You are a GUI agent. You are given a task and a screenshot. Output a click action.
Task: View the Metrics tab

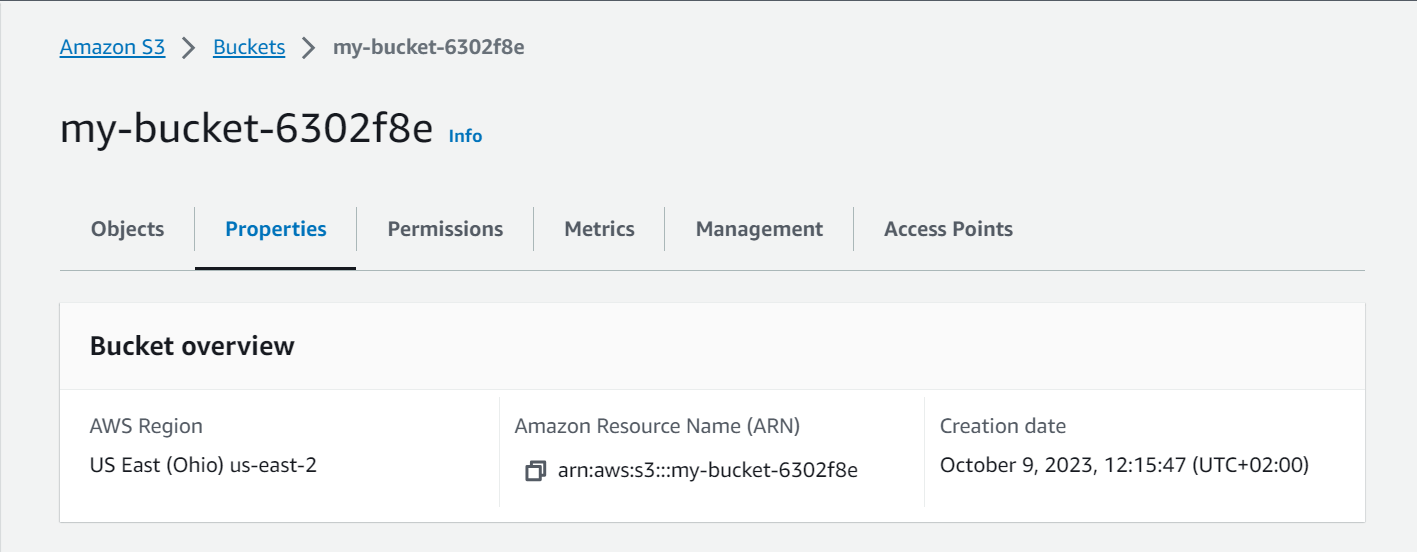tap(599, 229)
